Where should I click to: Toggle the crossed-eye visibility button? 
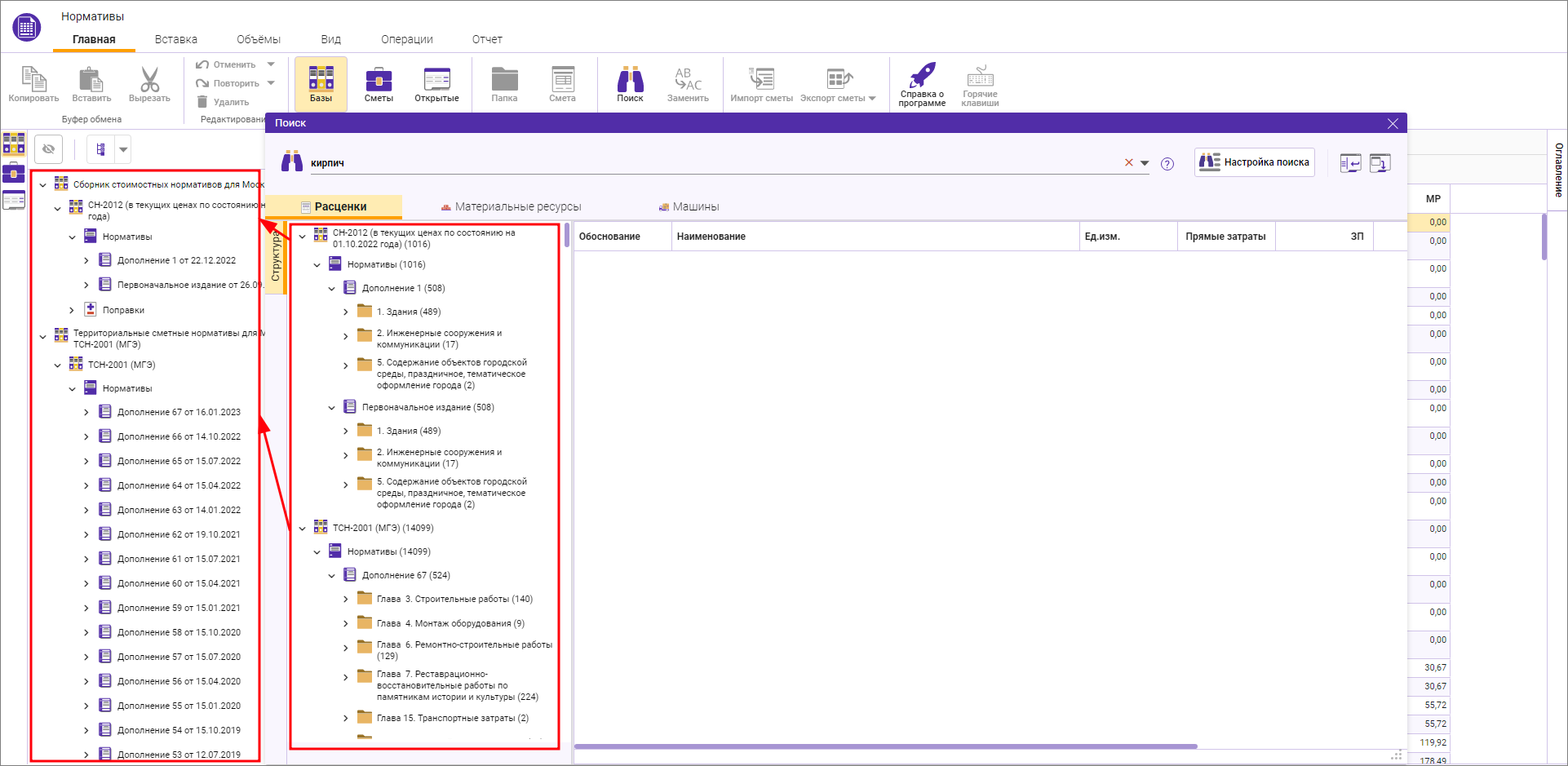(49, 149)
